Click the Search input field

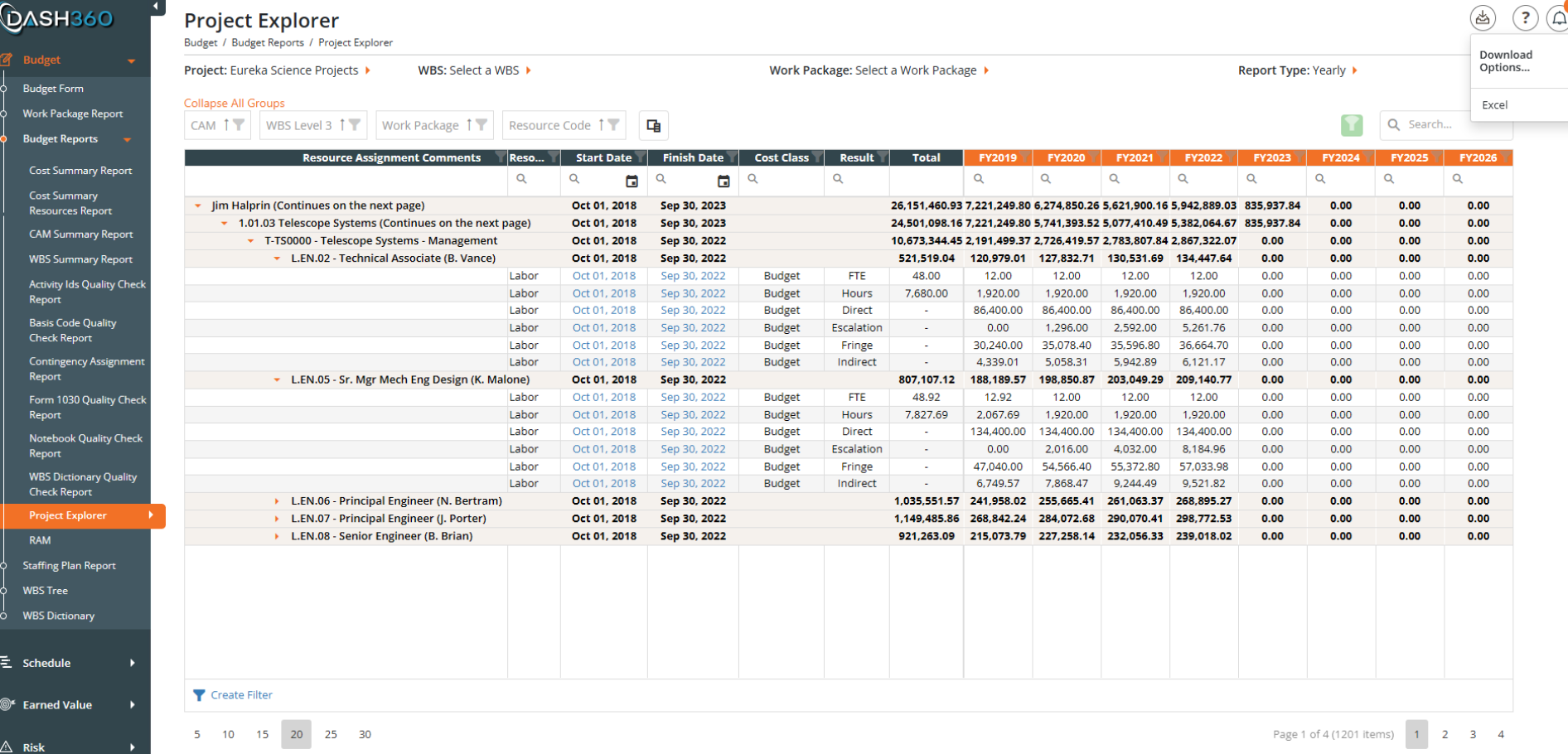pyautogui.click(x=1446, y=124)
